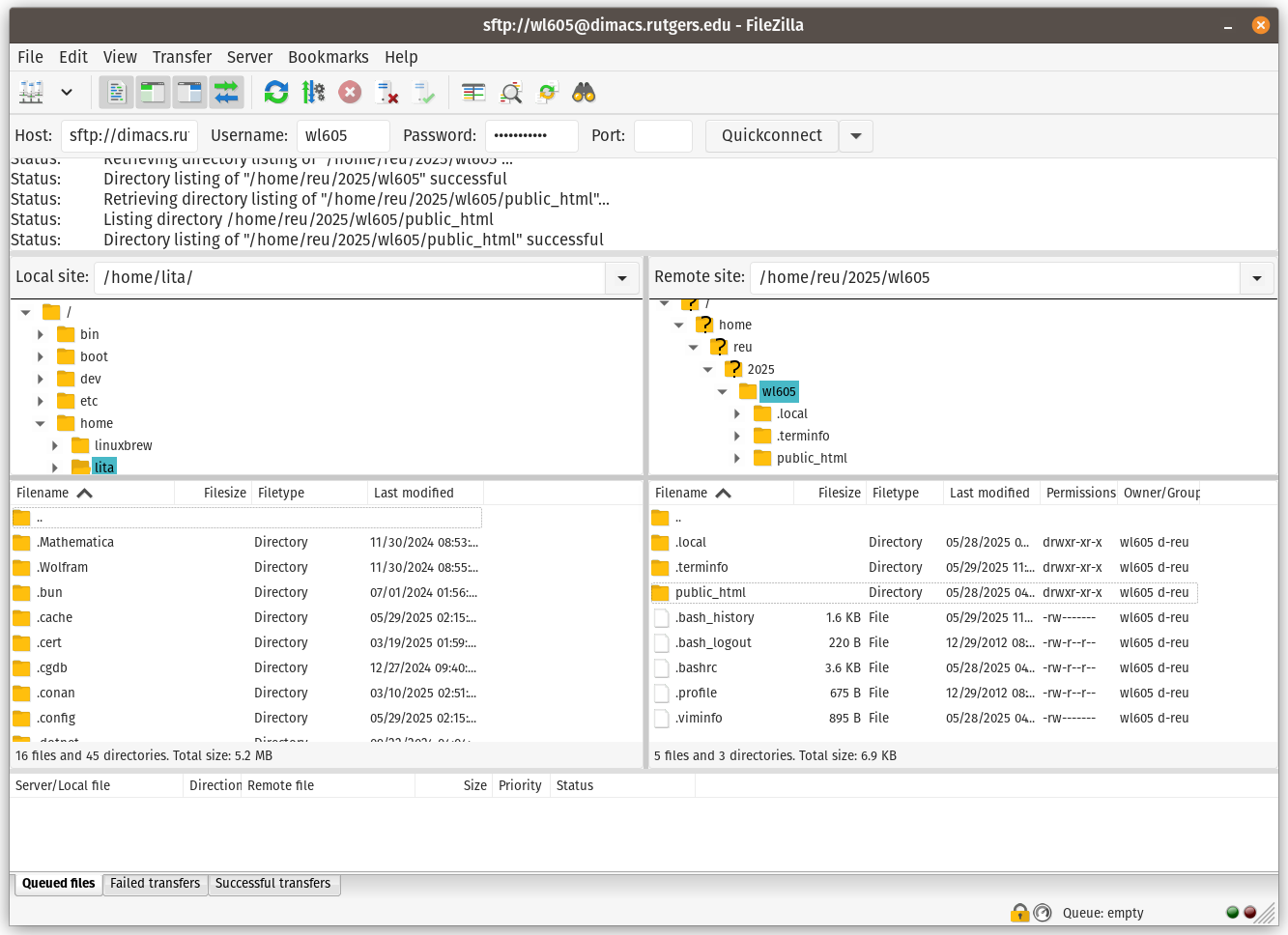Sort remote files by Filesize
Screen dimensions: 1288x935
point(830,493)
